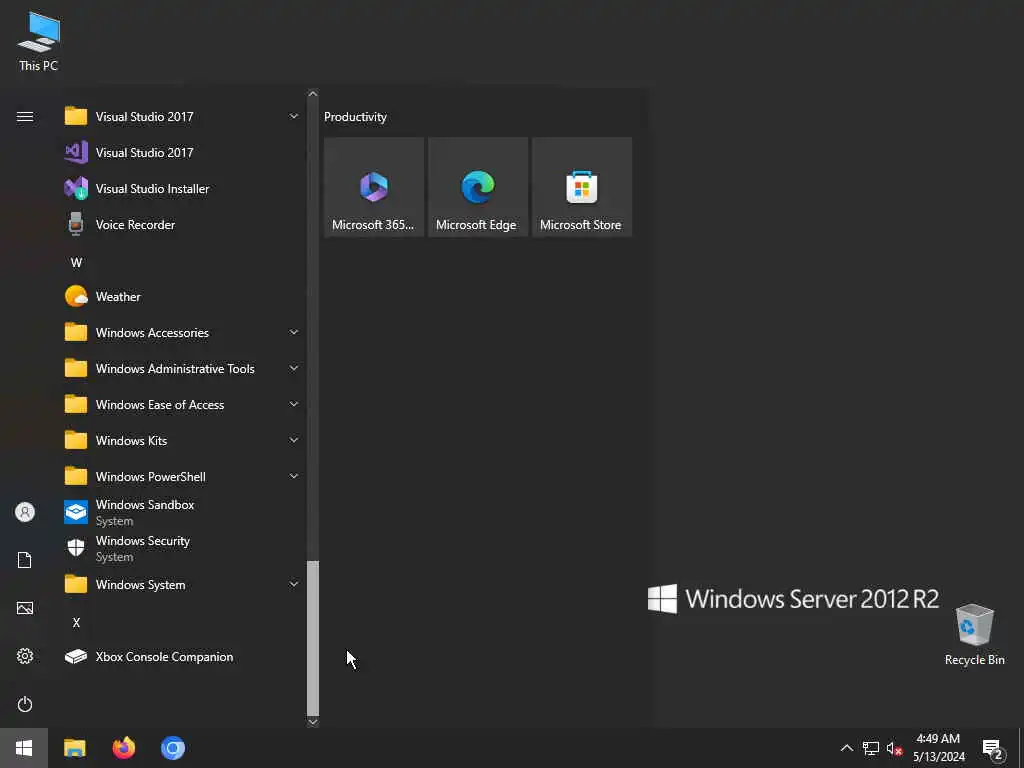Open the Microsoft Store tile
Viewport: 1024px width, 768px height.
[x=582, y=187]
